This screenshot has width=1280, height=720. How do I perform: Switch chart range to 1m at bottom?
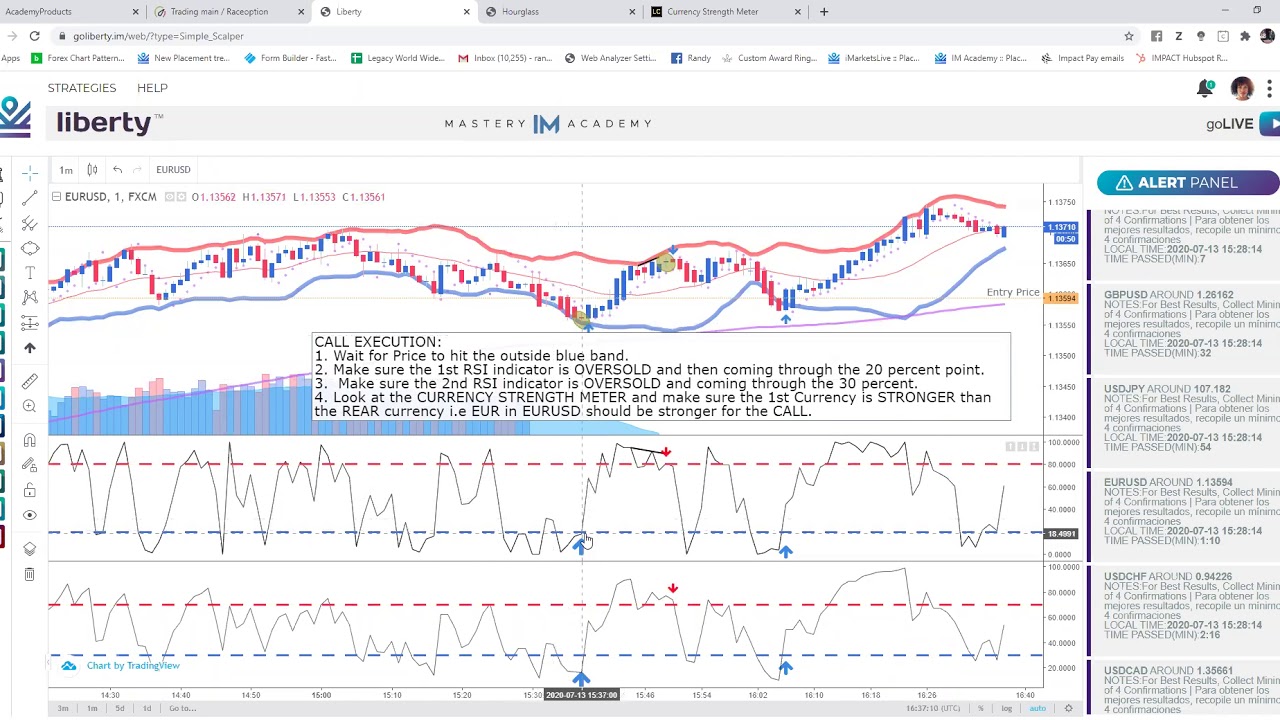click(92, 708)
